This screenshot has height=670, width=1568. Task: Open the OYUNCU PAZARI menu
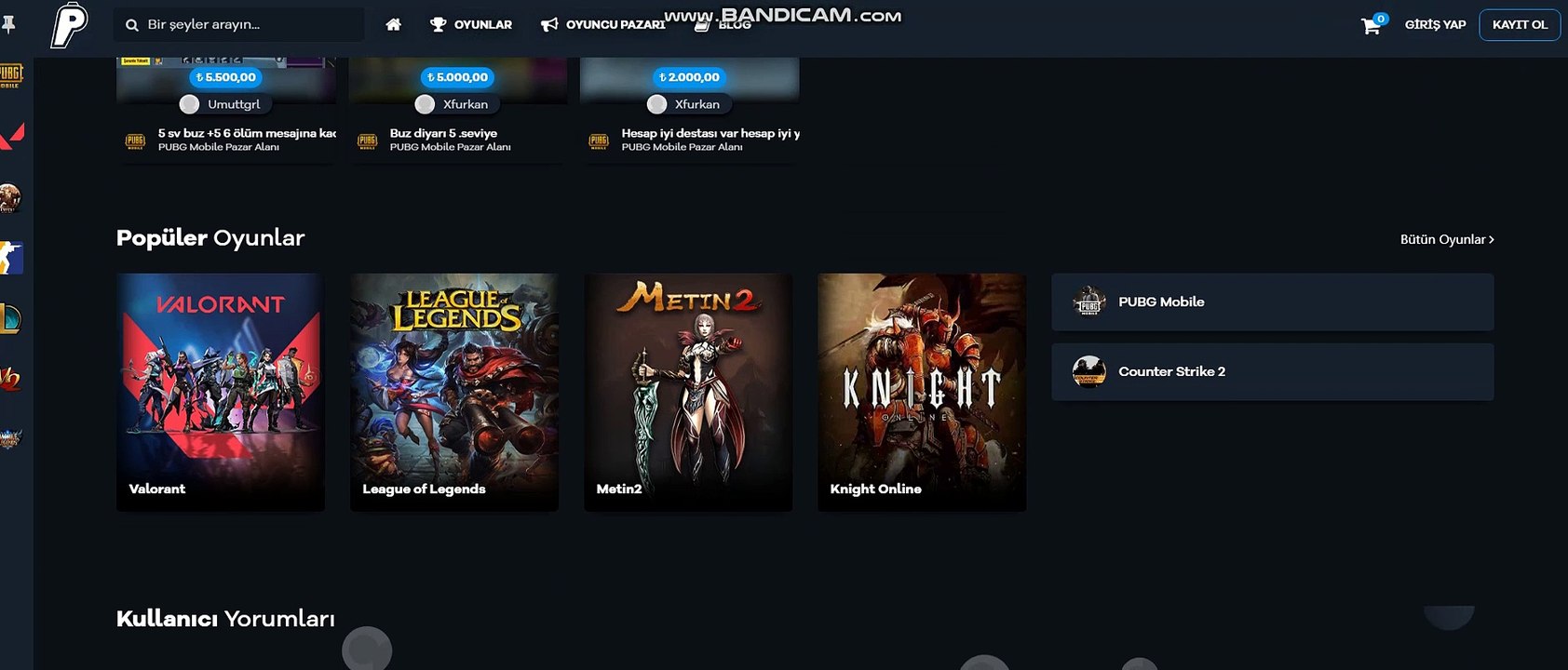(602, 24)
